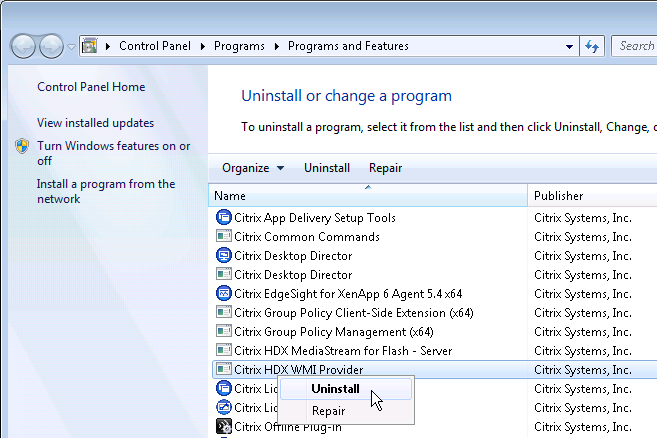The width and height of the screenshot is (657, 438).
Task: Click publisher cell for Citrix Common Commands
Action: pyautogui.click(x=583, y=237)
